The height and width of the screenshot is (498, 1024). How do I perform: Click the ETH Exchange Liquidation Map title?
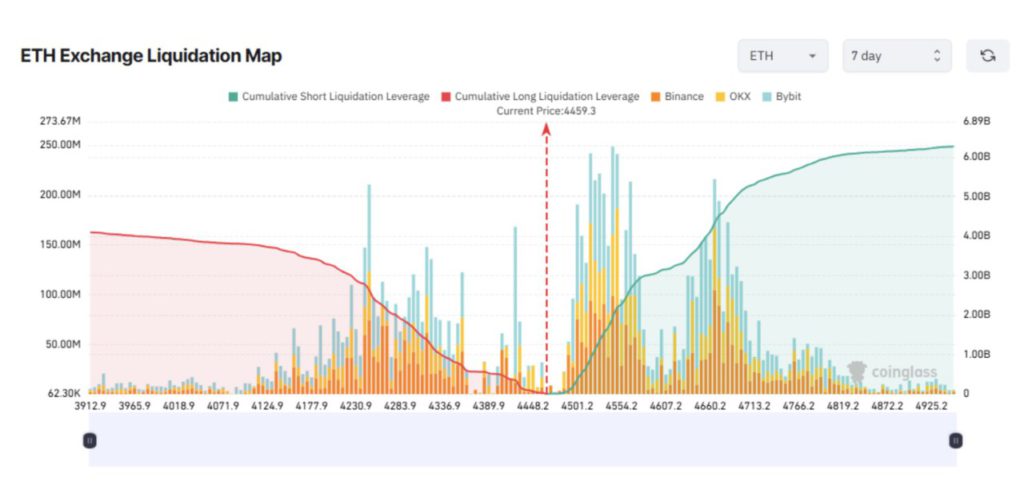pyautogui.click(x=151, y=57)
